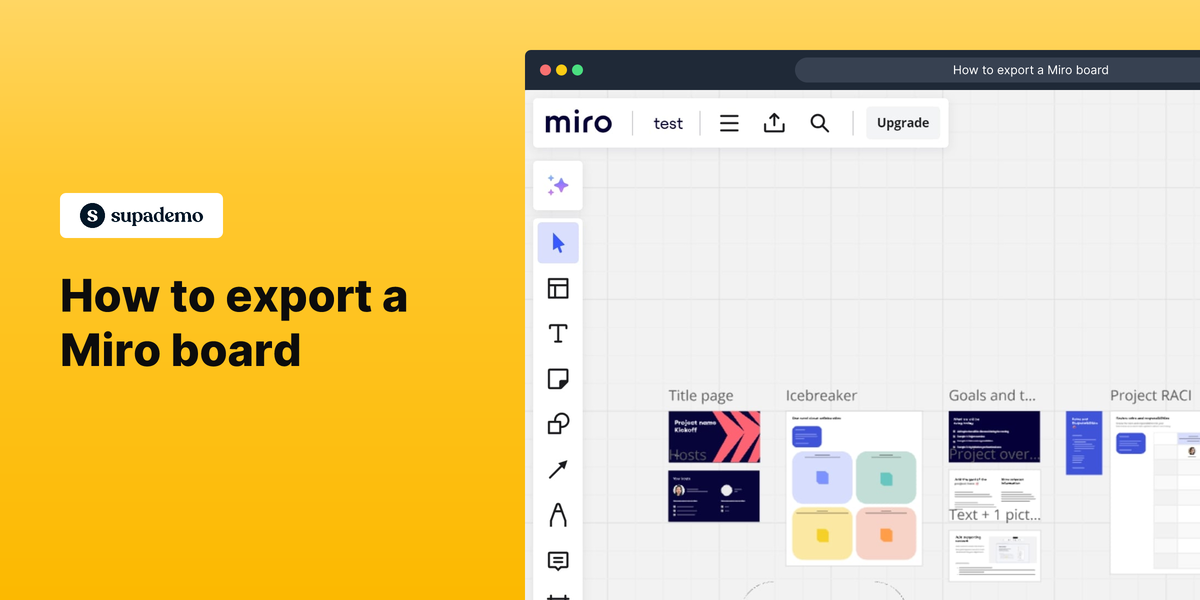Select the Comment tool
The width and height of the screenshot is (1200, 600).
(558, 561)
